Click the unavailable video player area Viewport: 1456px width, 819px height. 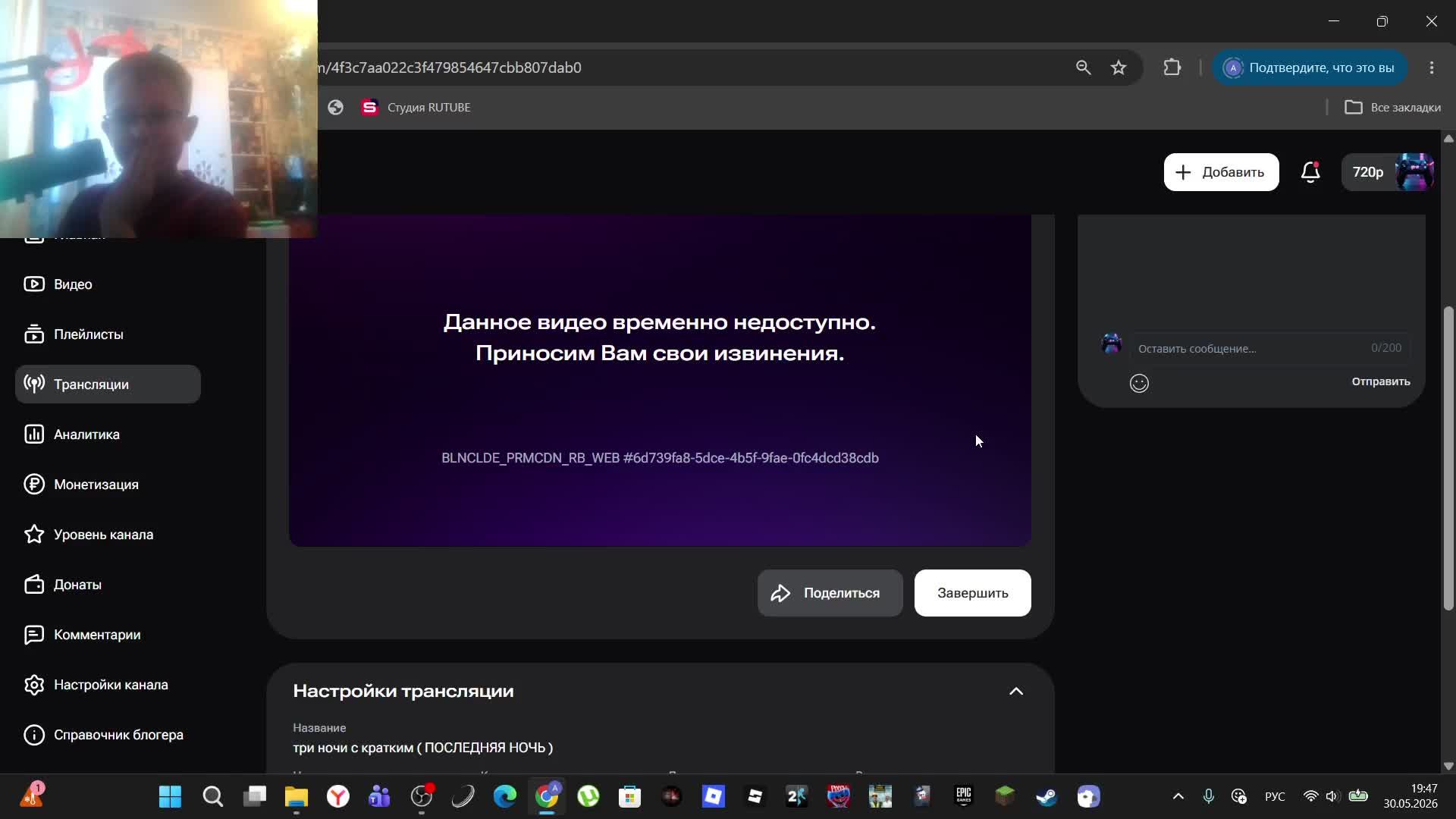click(x=660, y=380)
